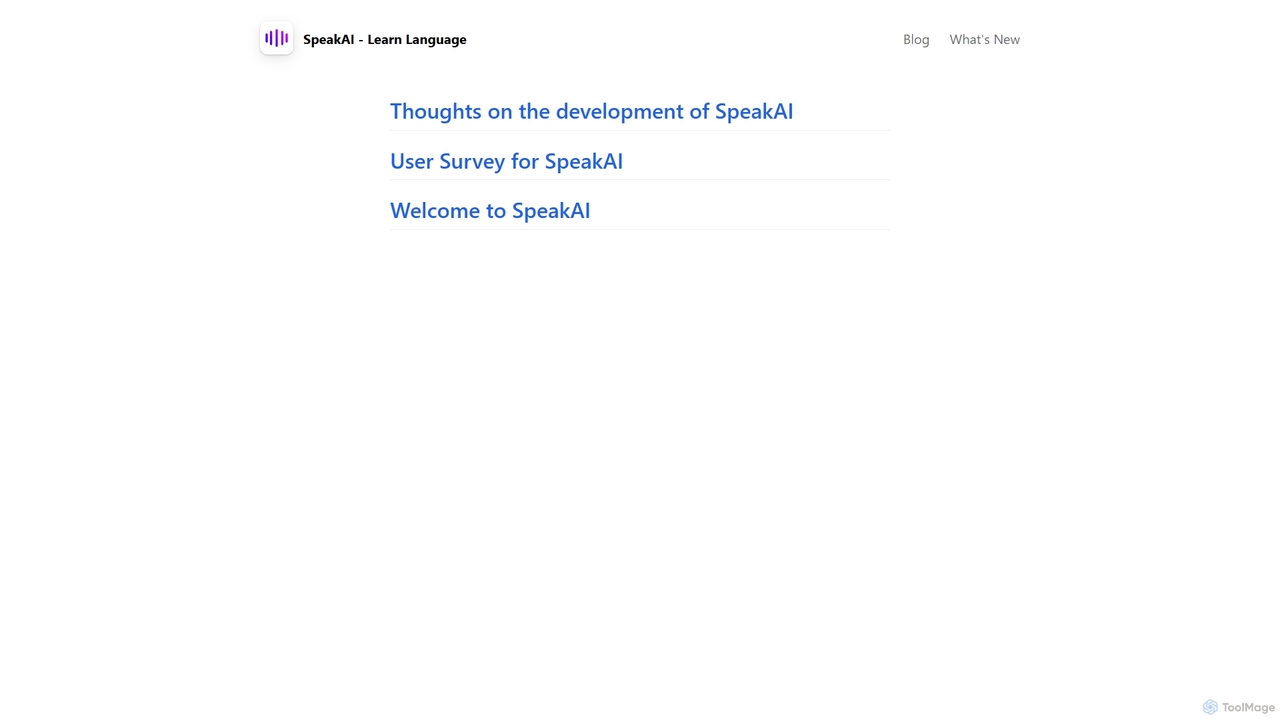Go to the Blog page

click(916, 39)
